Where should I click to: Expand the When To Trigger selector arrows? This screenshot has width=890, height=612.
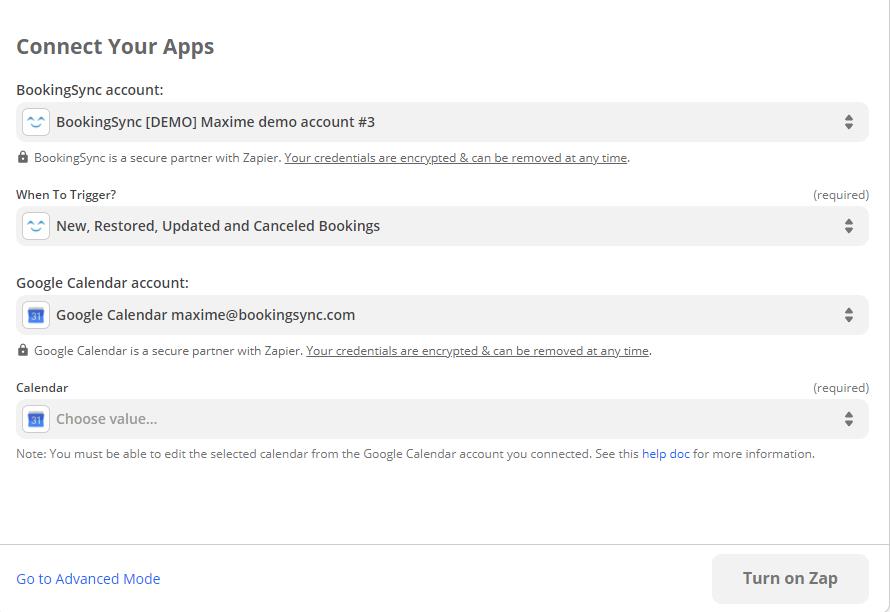[848, 226]
